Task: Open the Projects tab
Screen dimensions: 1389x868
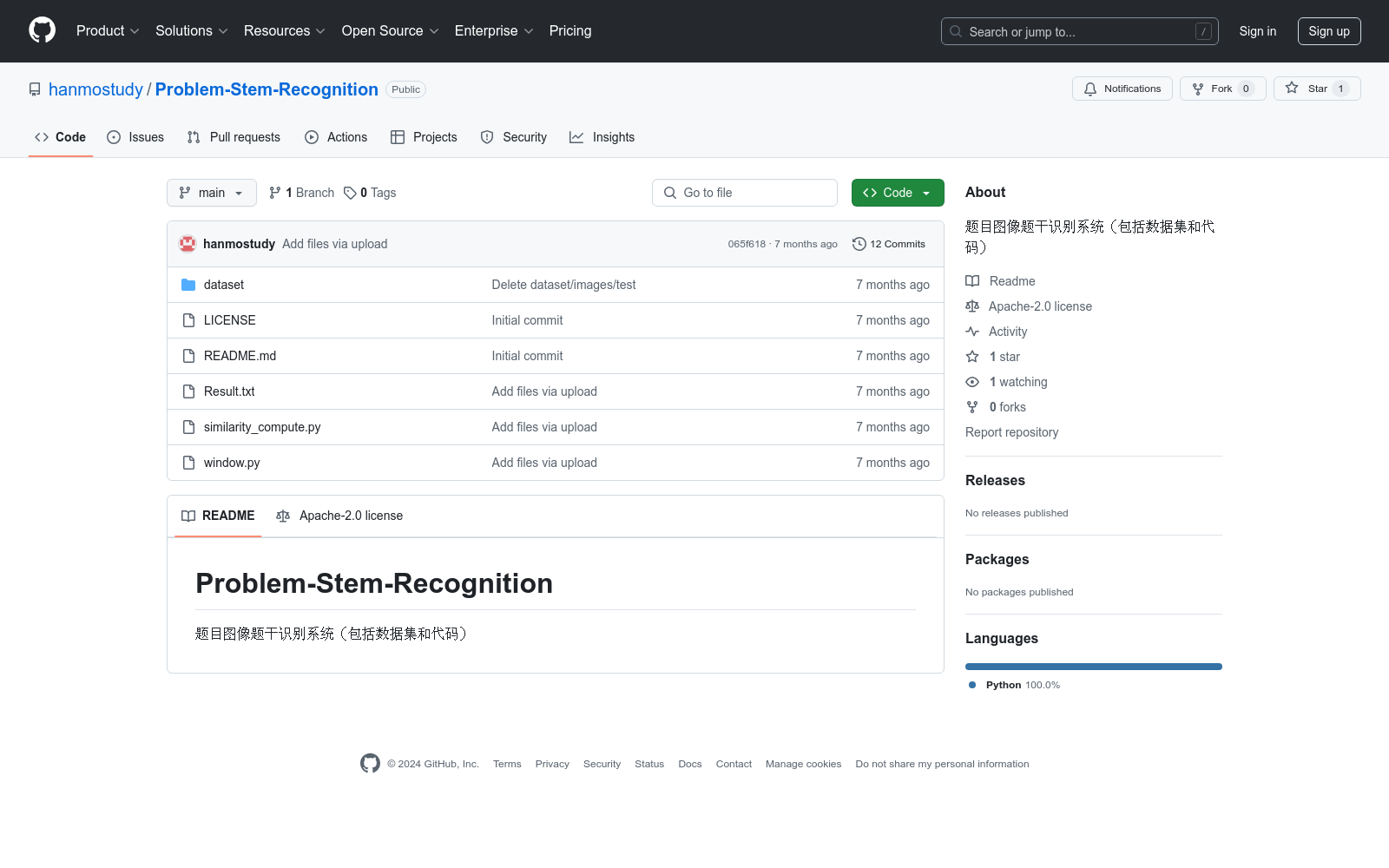Action: pos(424,137)
